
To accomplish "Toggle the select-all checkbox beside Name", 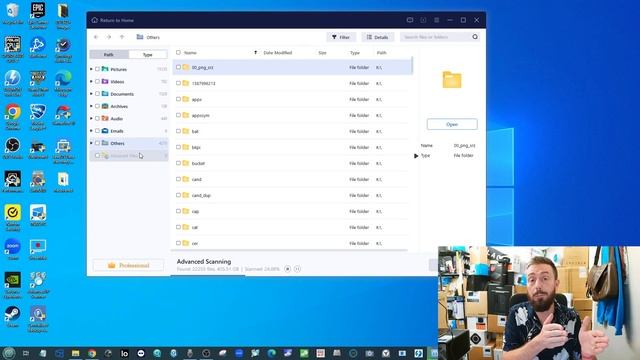I will coord(178,52).
